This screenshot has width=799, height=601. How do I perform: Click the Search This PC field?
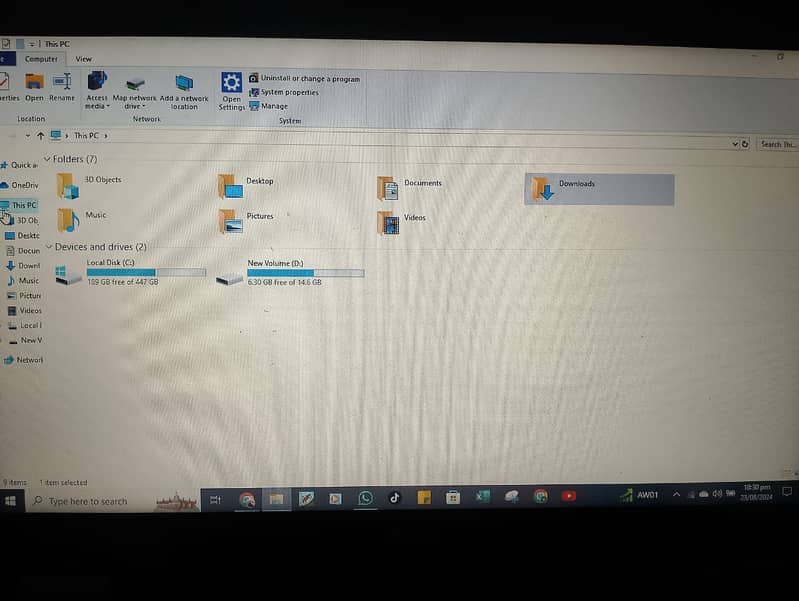pyautogui.click(x=778, y=145)
